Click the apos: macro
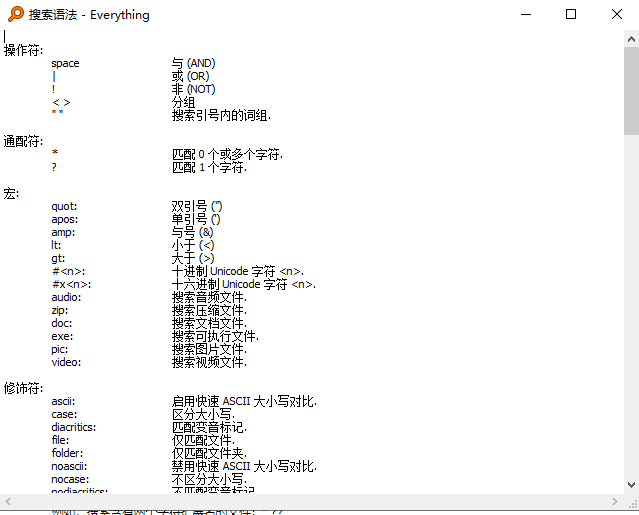 click(64, 220)
